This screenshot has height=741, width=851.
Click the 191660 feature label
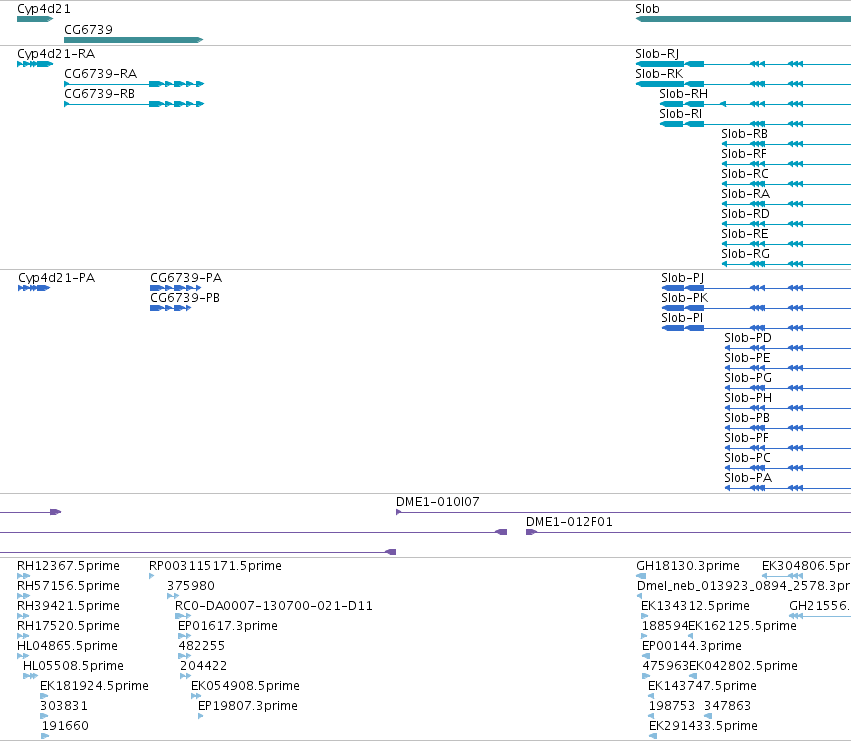(x=65, y=727)
